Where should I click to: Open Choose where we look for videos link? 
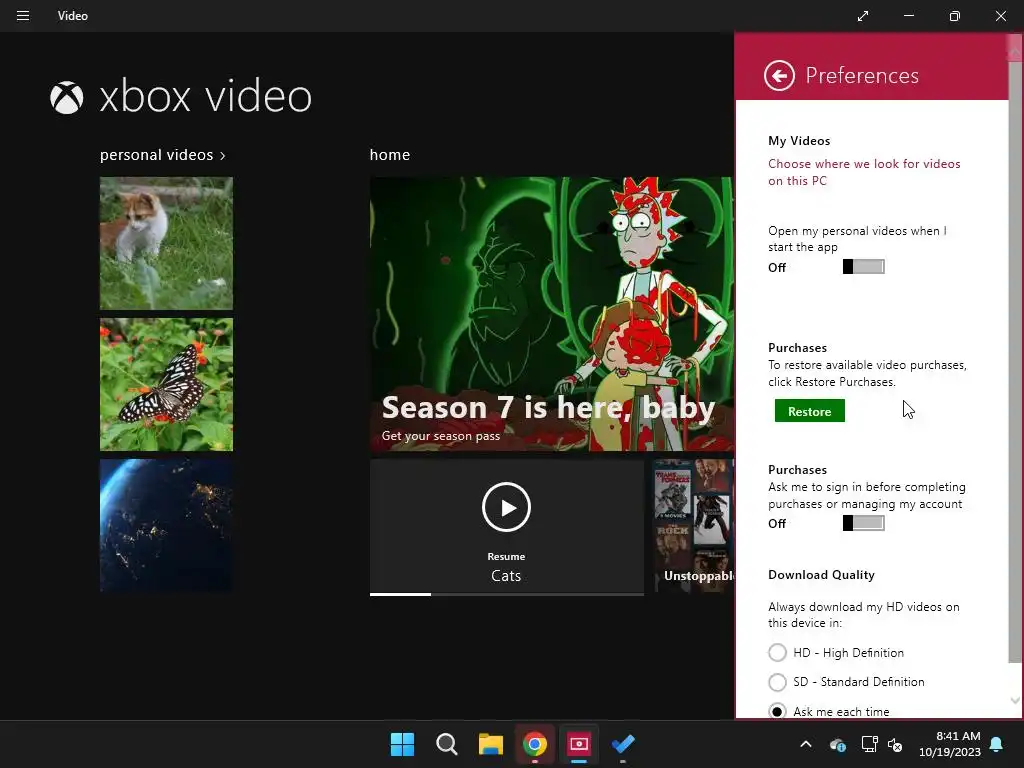864,172
